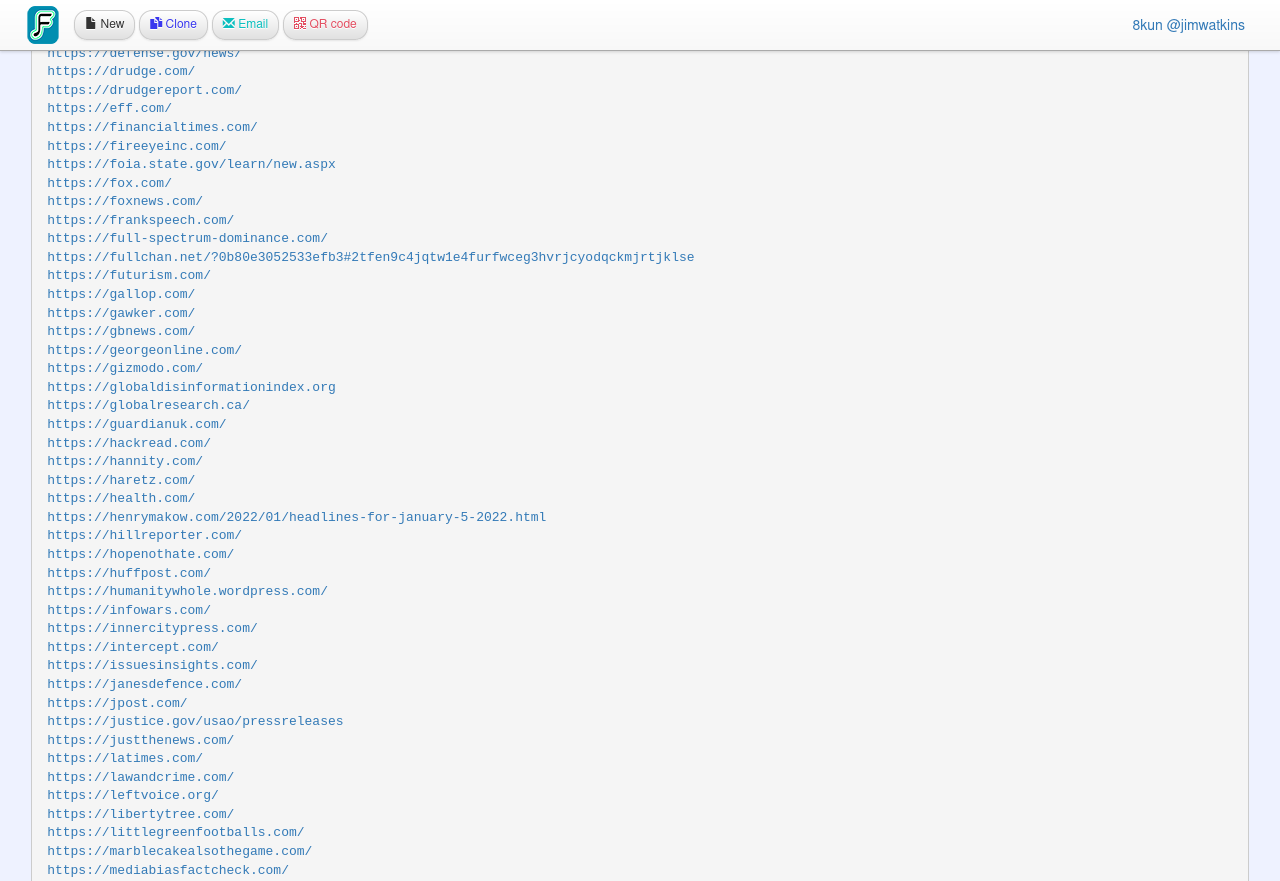The height and width of the screenshot is (881, 1280).
Task: Open the eff.com link
Action: [109, 109]
